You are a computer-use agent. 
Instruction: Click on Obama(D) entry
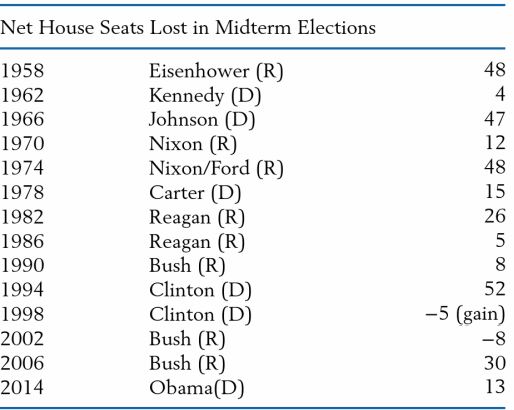point(197,388)
